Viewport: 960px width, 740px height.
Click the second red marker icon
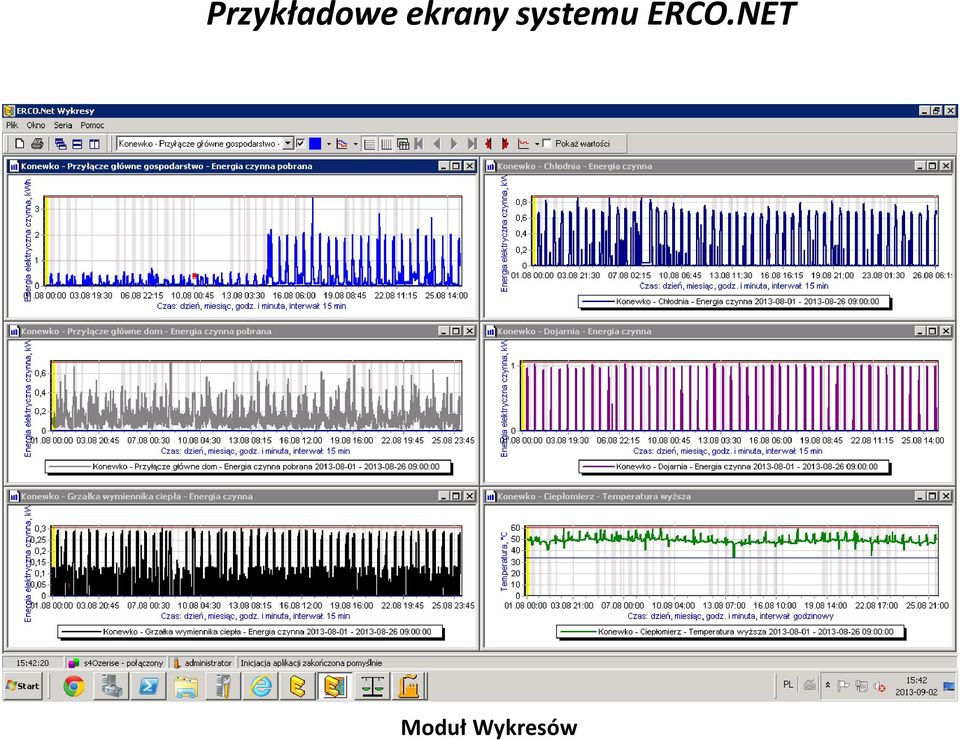[x=506, y=144]
